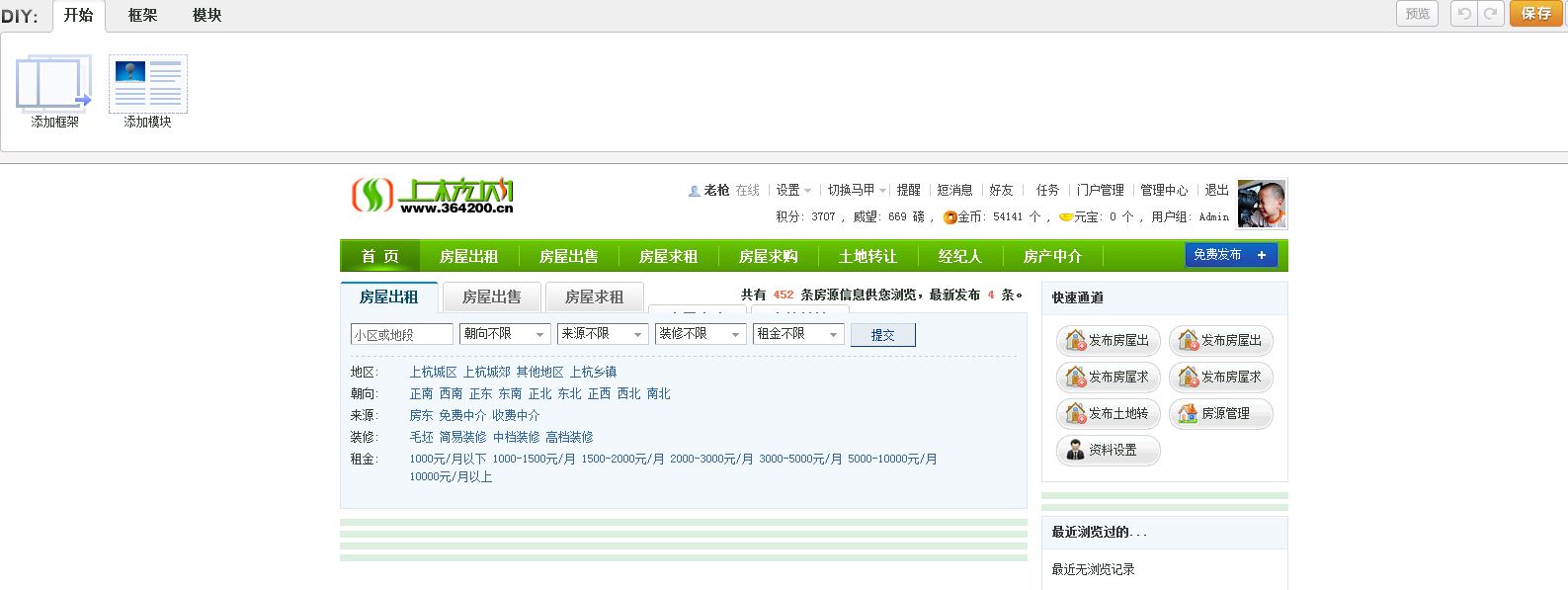1568x590 pixels.
Task: Click the user icon beside 老枪
Action: tap(694, 191)
